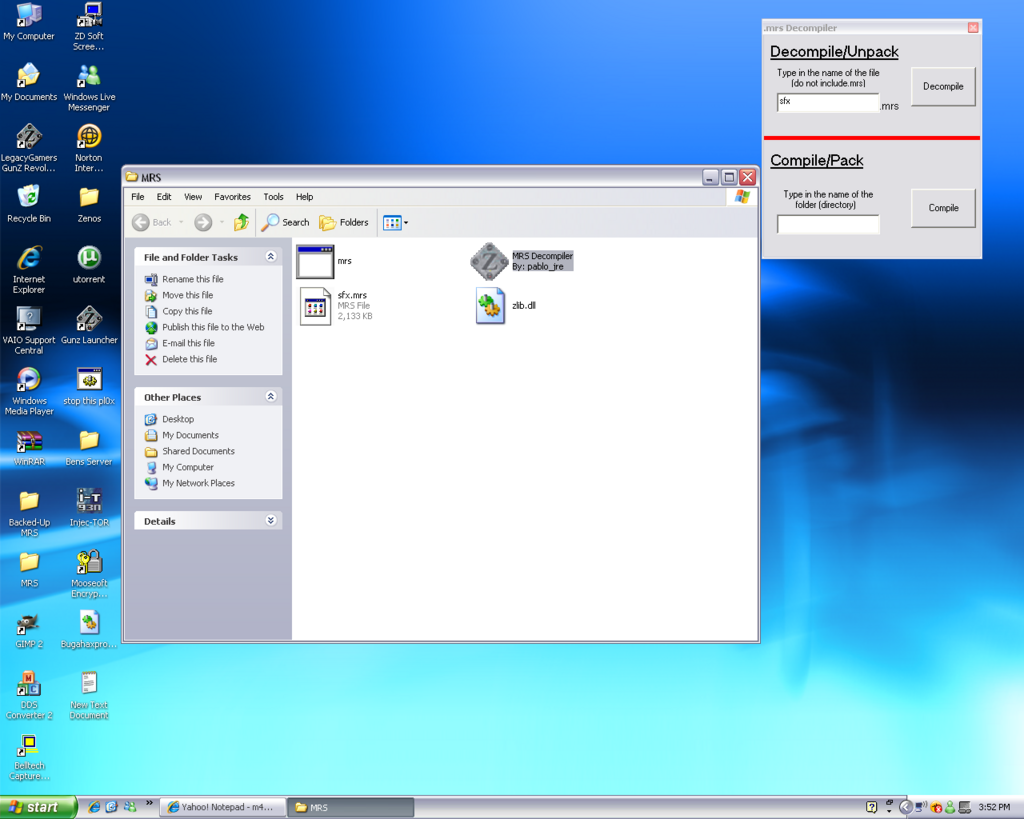Select the mrs application file icon
1024x819 pixels.
click(314, 261)
